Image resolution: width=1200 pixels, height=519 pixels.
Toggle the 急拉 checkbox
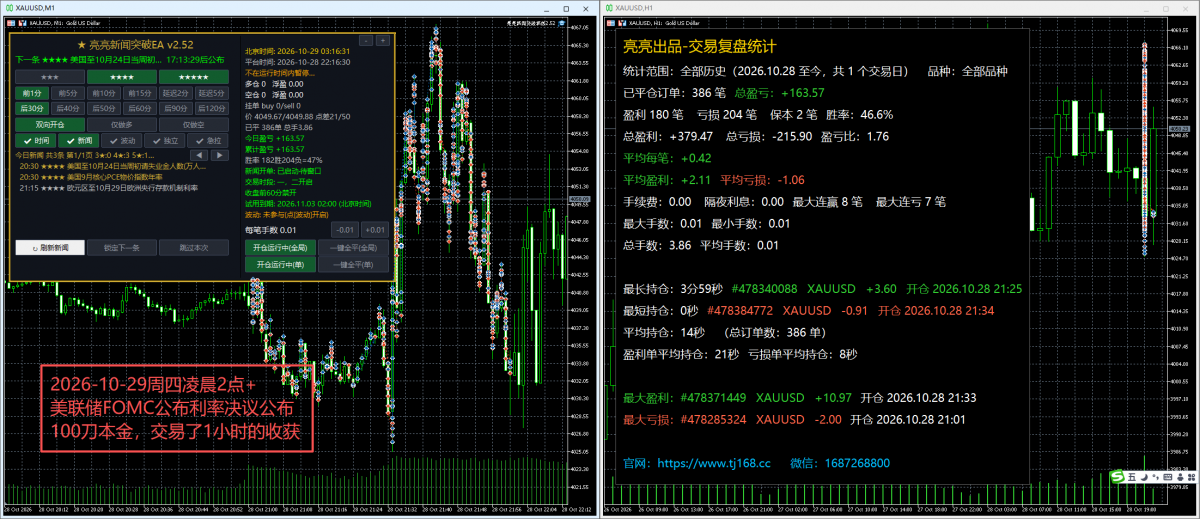point(208,140)
